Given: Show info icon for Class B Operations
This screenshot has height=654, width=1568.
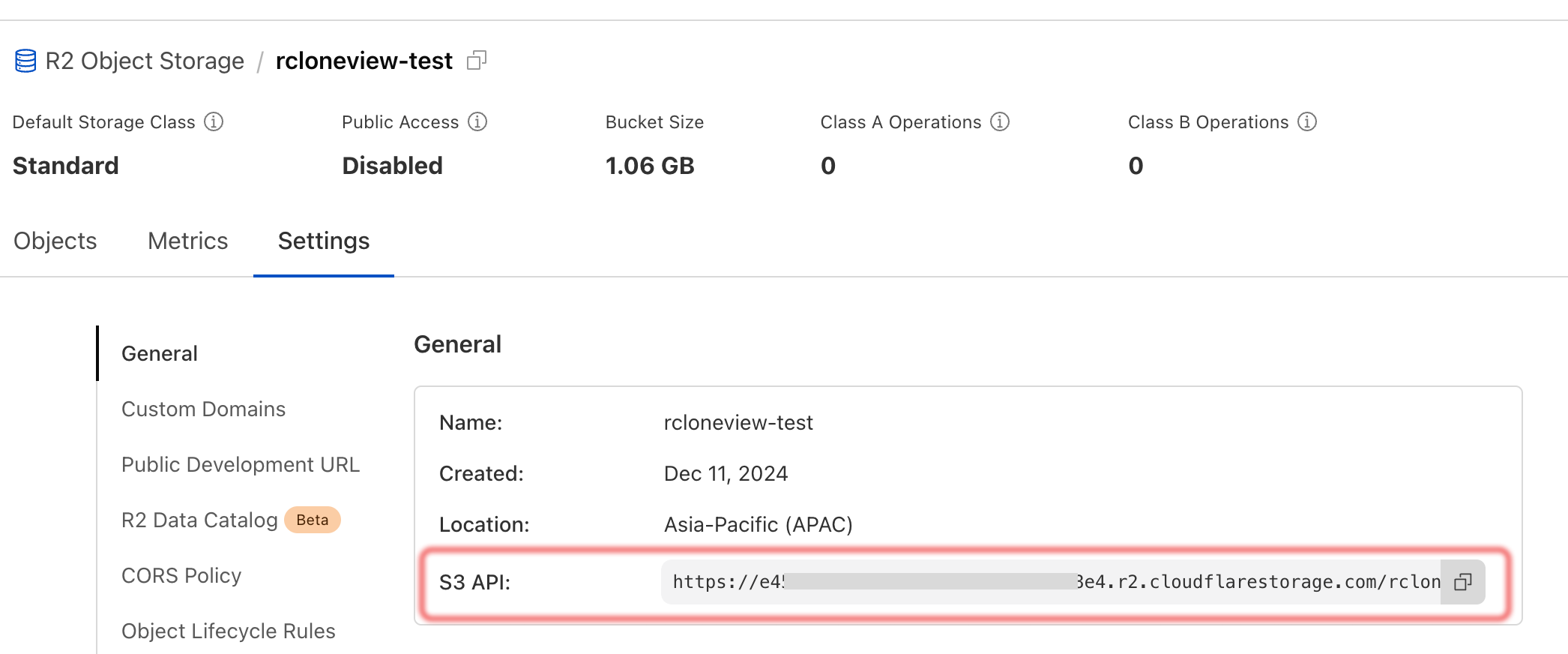Looking at the screenshot, I should point(1307,121).
